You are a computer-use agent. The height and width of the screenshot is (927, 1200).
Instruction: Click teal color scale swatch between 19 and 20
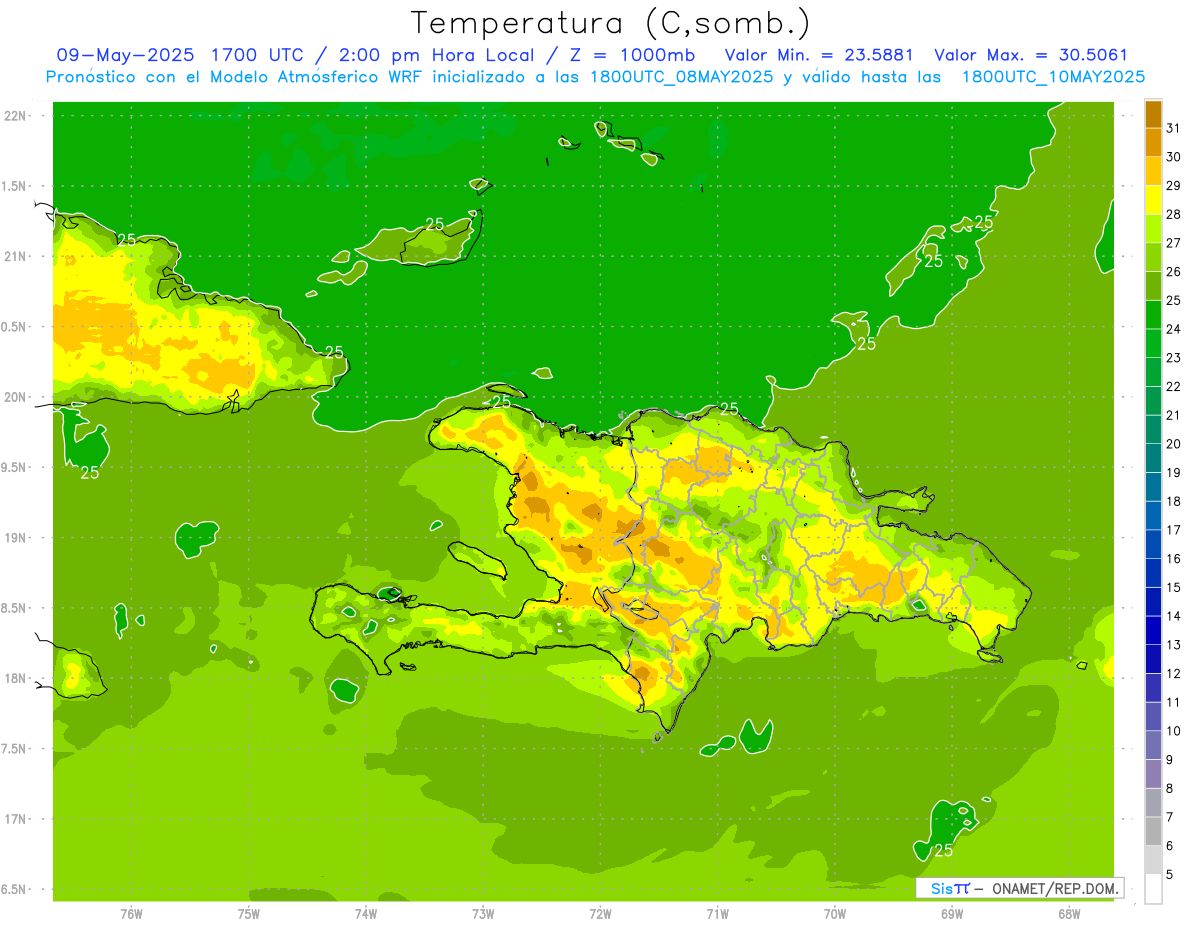coord(1153,458)
